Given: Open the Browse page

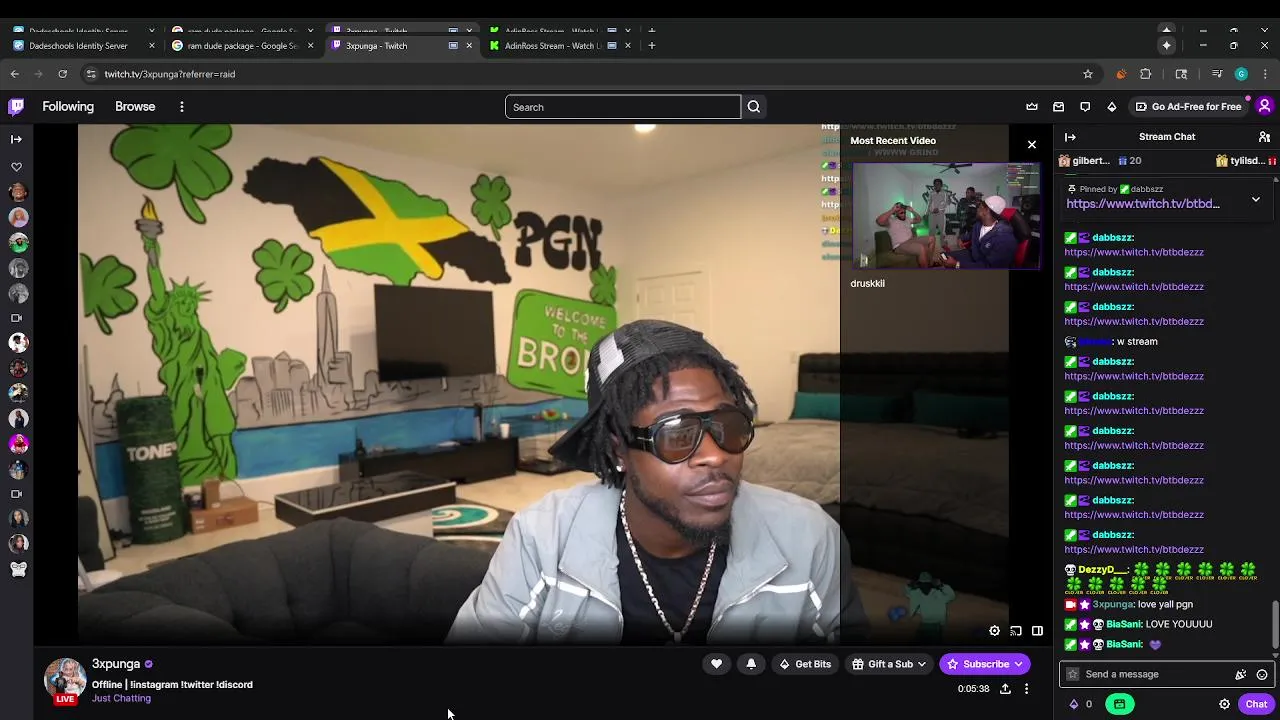Looking at the screenshot, I should tap(135, 106).
